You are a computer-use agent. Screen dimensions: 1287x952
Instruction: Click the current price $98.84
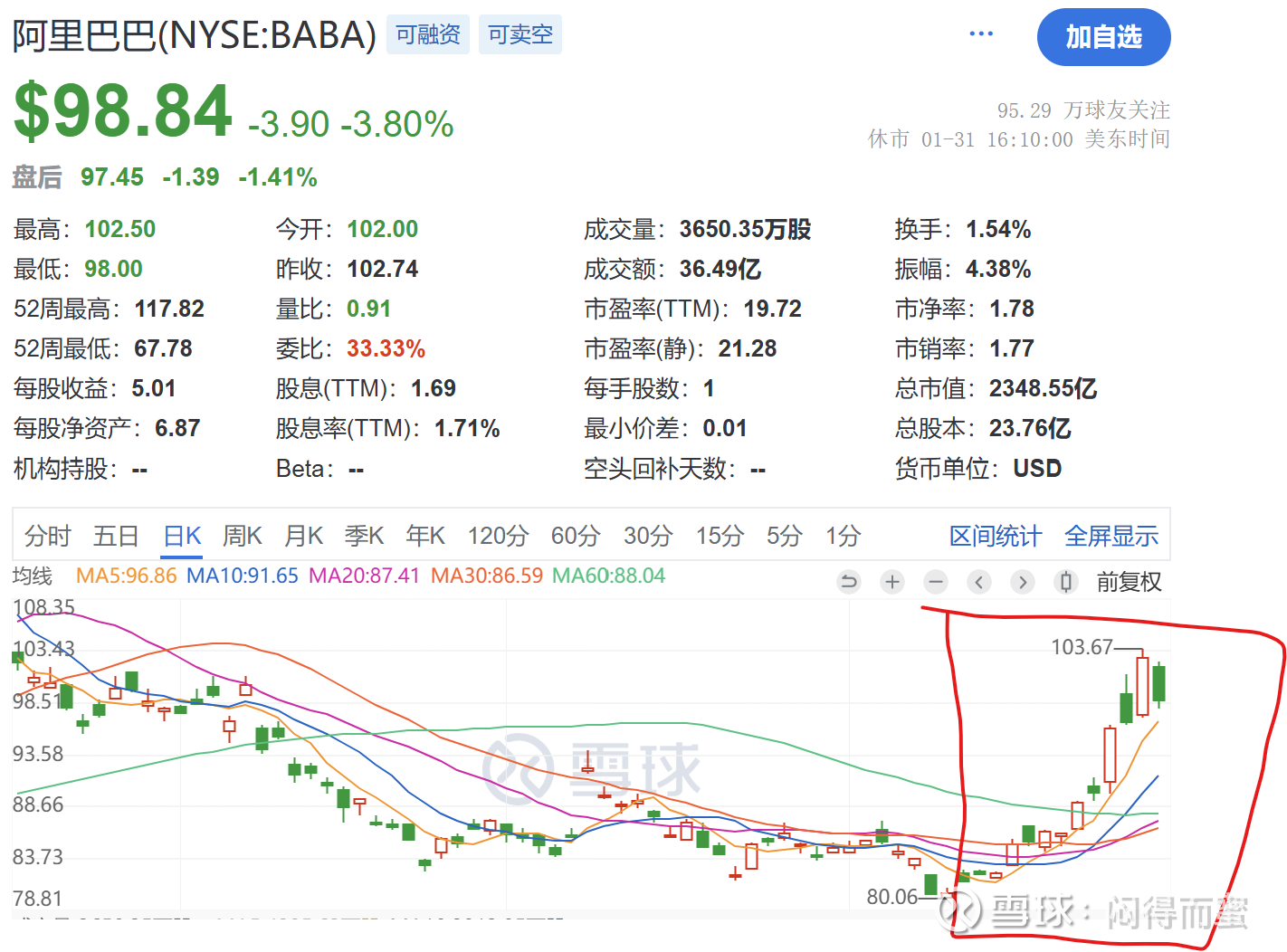tap(123, 111)
